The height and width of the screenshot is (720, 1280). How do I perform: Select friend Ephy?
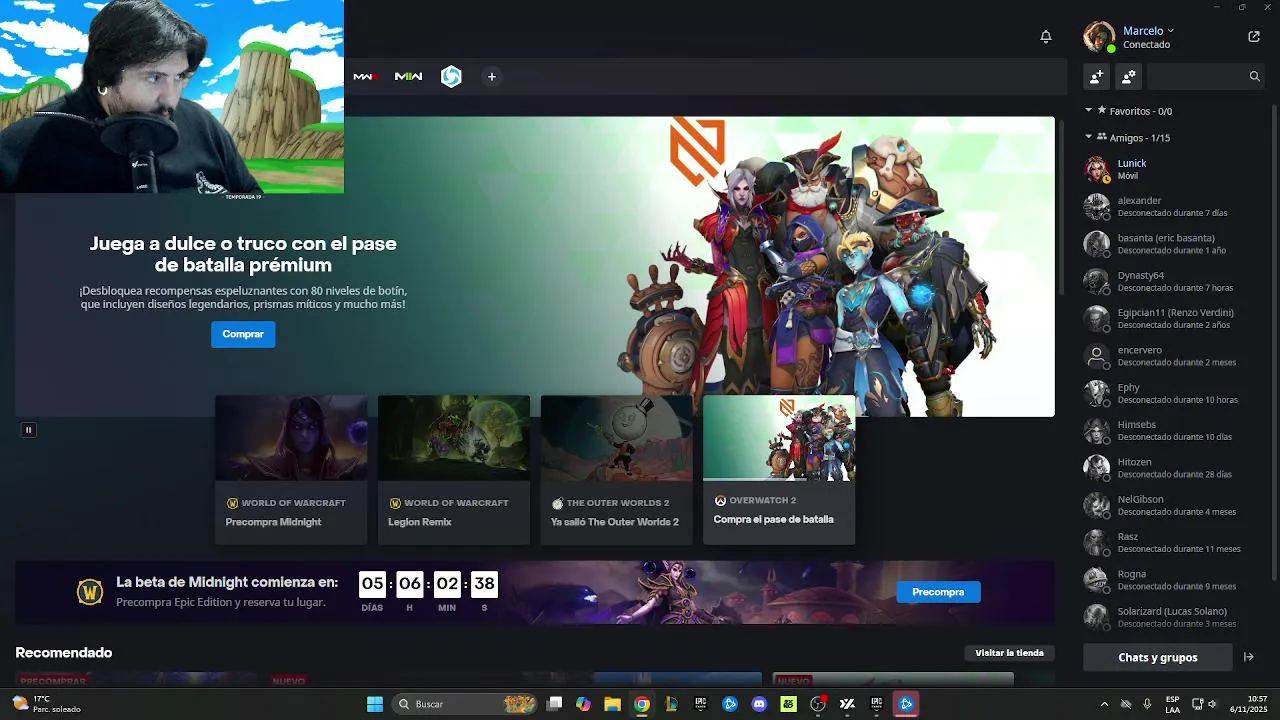pos(1176,393)
